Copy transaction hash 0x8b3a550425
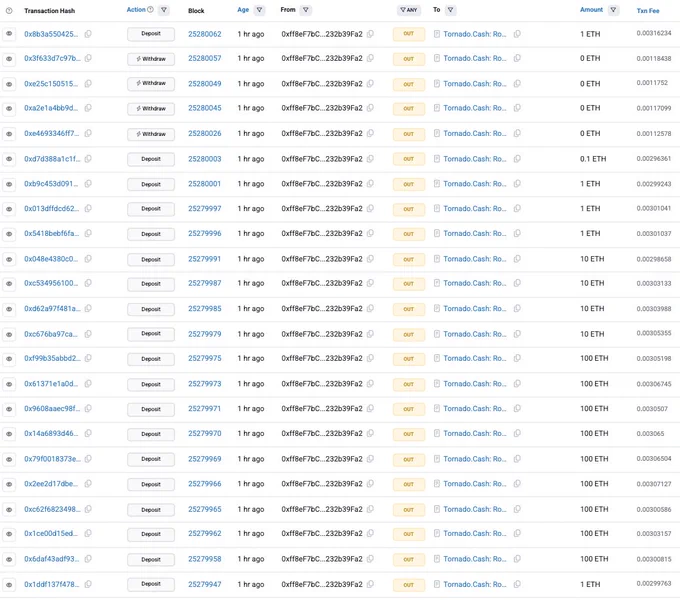This screenshot has height=600, width=680. tap(88, 34)
